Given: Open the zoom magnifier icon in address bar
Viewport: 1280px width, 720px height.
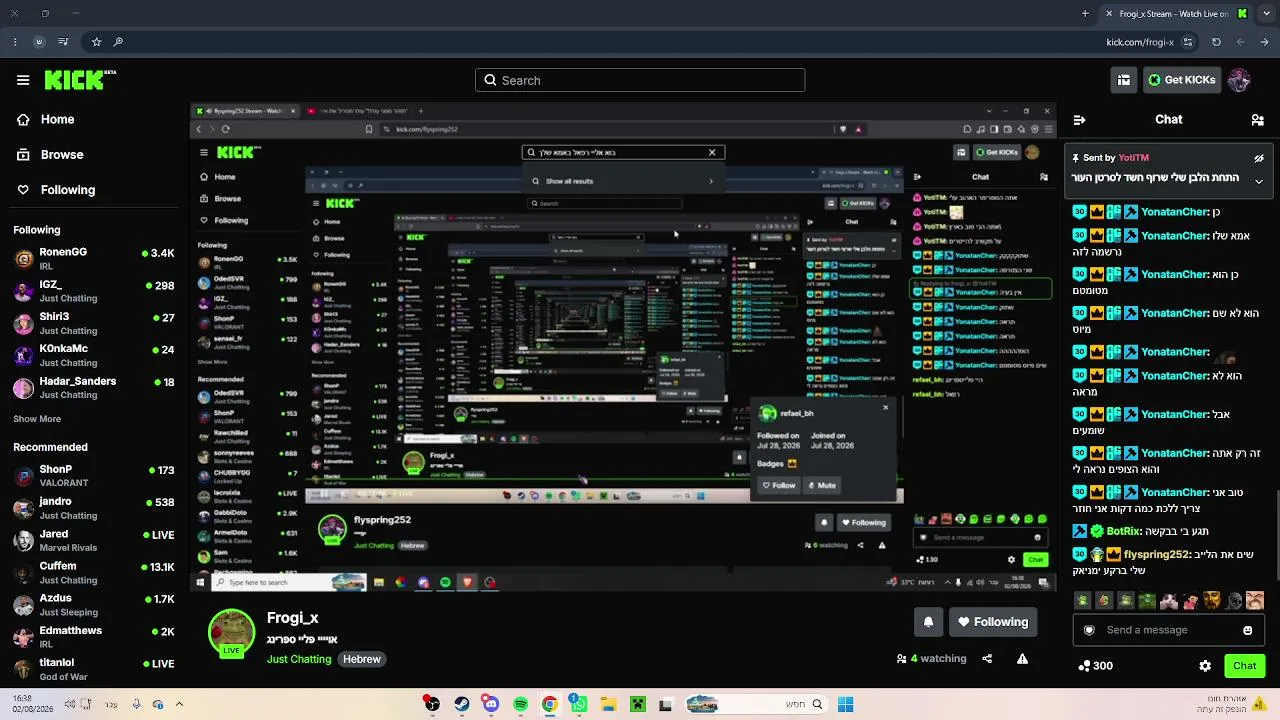Looking at the screenshot, I should (118, 42).
